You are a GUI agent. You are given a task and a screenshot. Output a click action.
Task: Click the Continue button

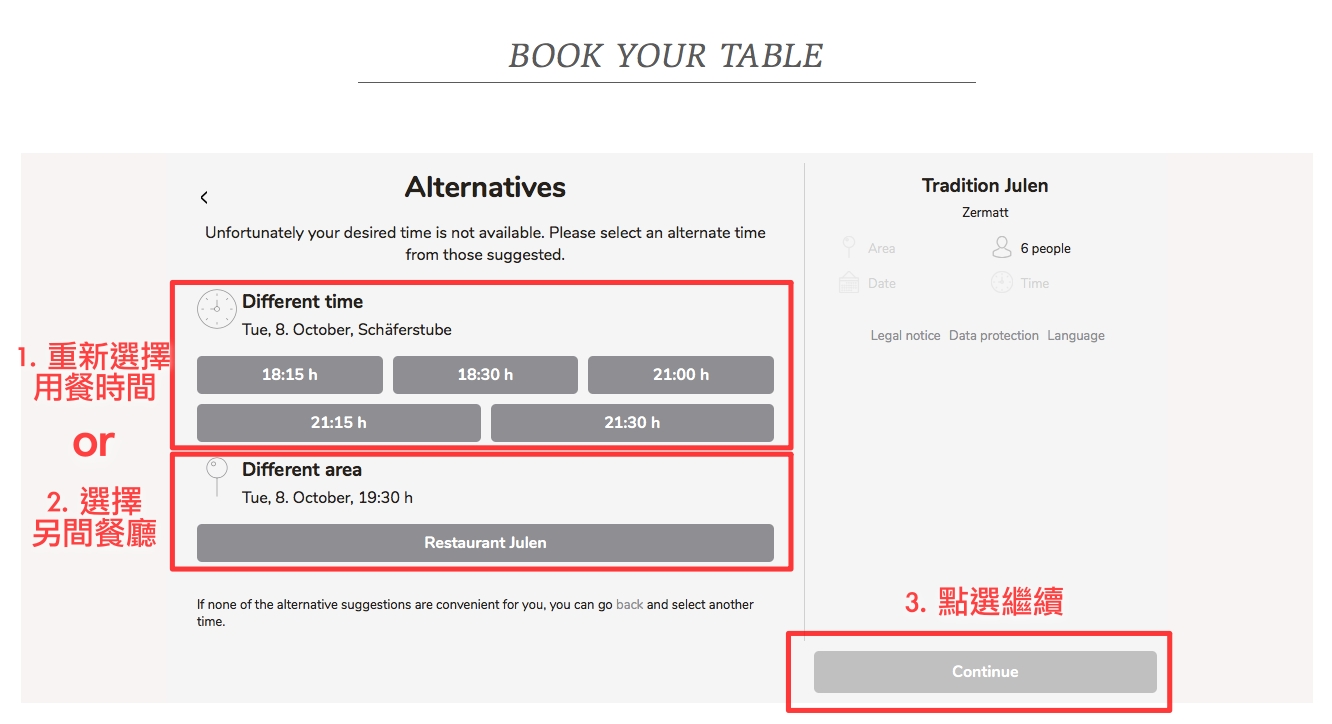click(985, 672)
